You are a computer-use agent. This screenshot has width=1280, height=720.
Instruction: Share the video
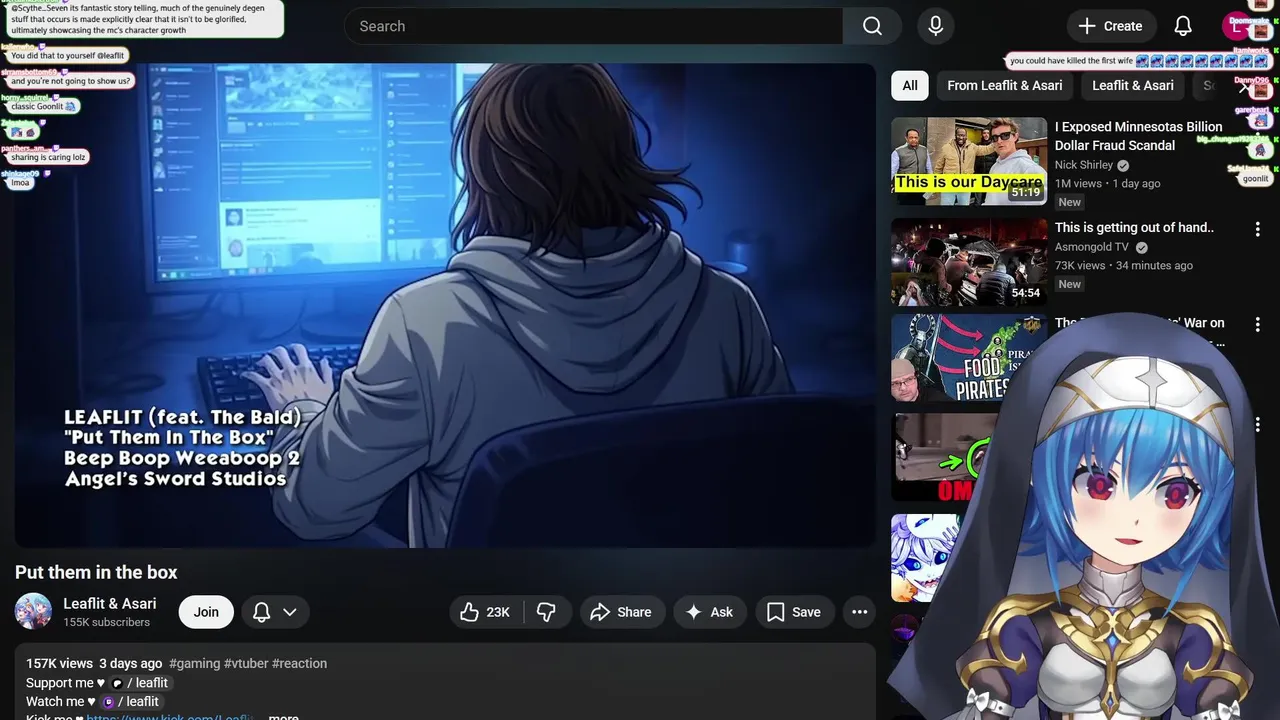pyautogui.click(x=621, y=612)
